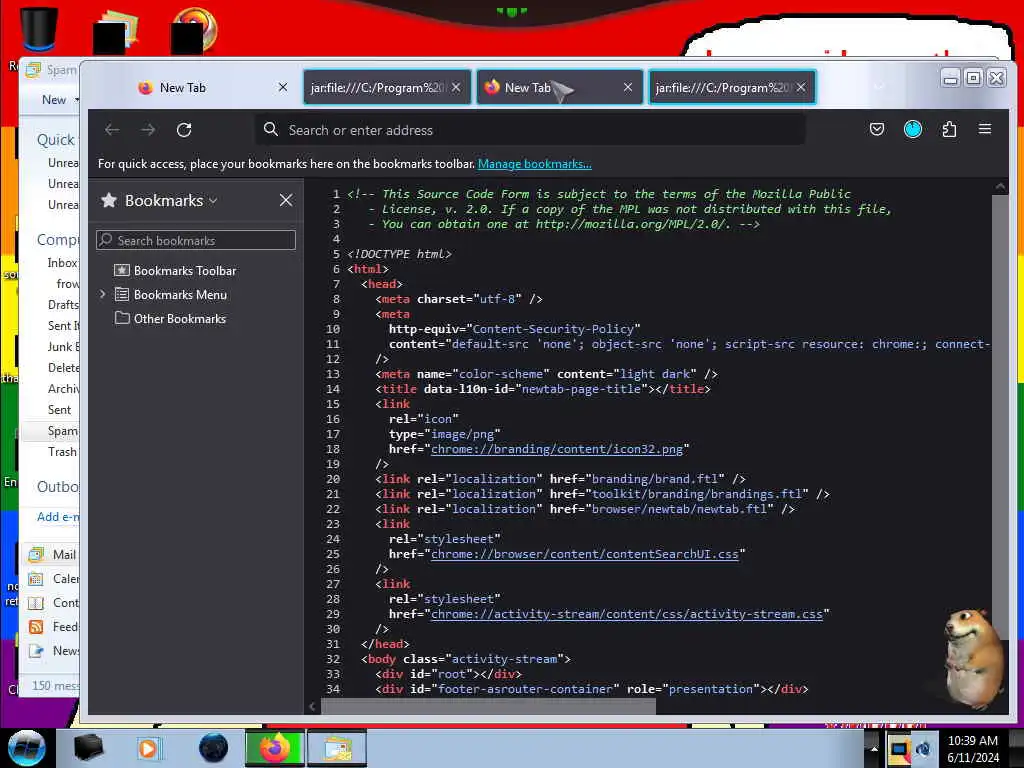Viewport: 1024px width, 768px height.
Task: Open the Windows Start menu orb
Action: pyautogui.click(x=25, y=748)
